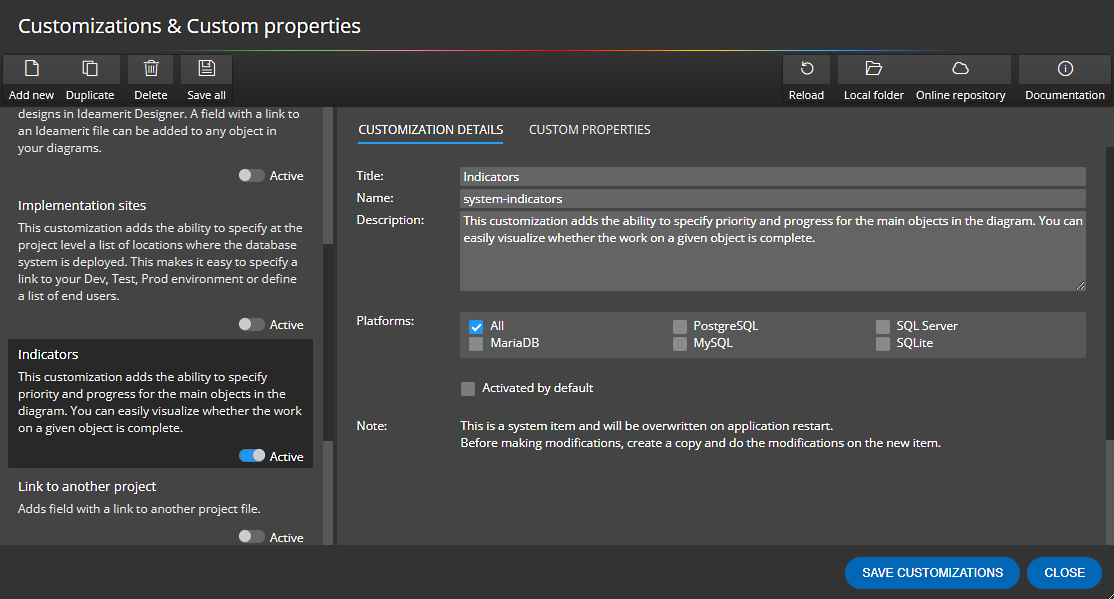Click the Delete trash icon

(150, 68)
